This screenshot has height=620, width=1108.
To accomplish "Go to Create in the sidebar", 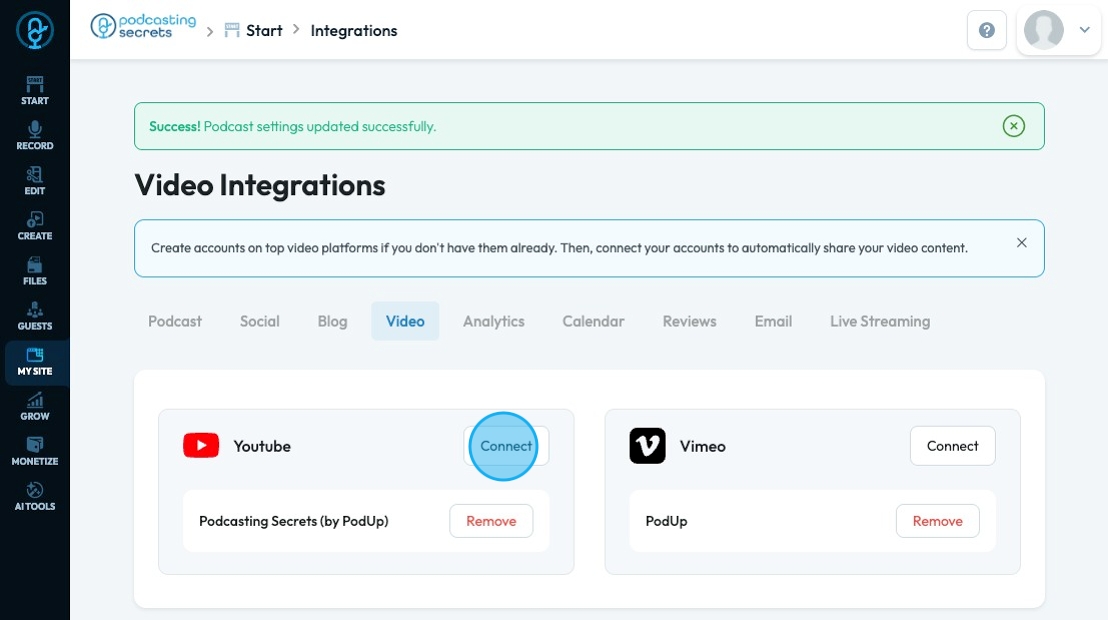I will [35, 225].
